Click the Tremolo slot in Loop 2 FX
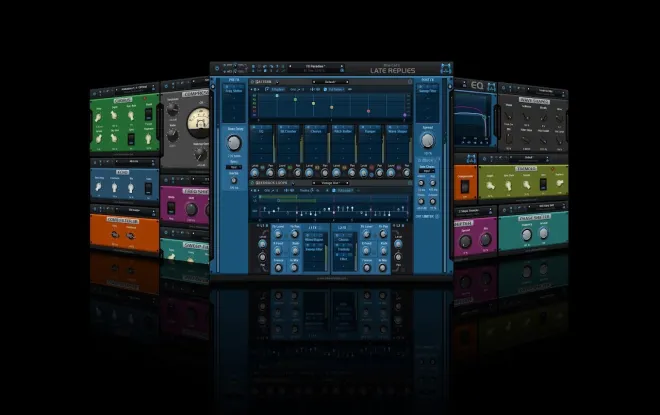Viewport: 660px width, 415px height. [x=343, y=249]
